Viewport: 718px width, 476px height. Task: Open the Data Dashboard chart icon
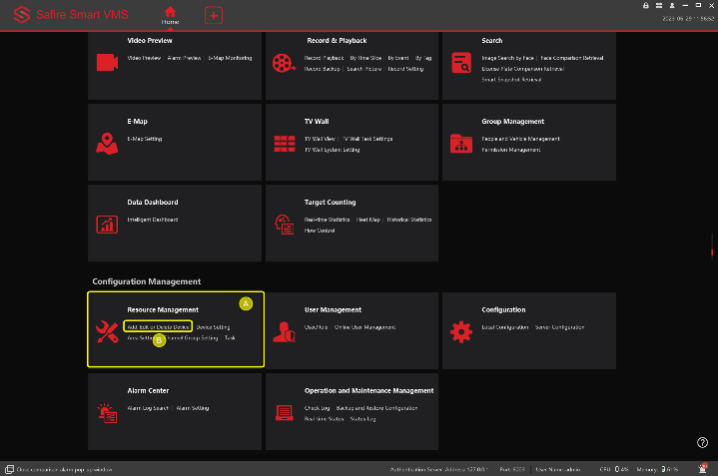(107, 224)
